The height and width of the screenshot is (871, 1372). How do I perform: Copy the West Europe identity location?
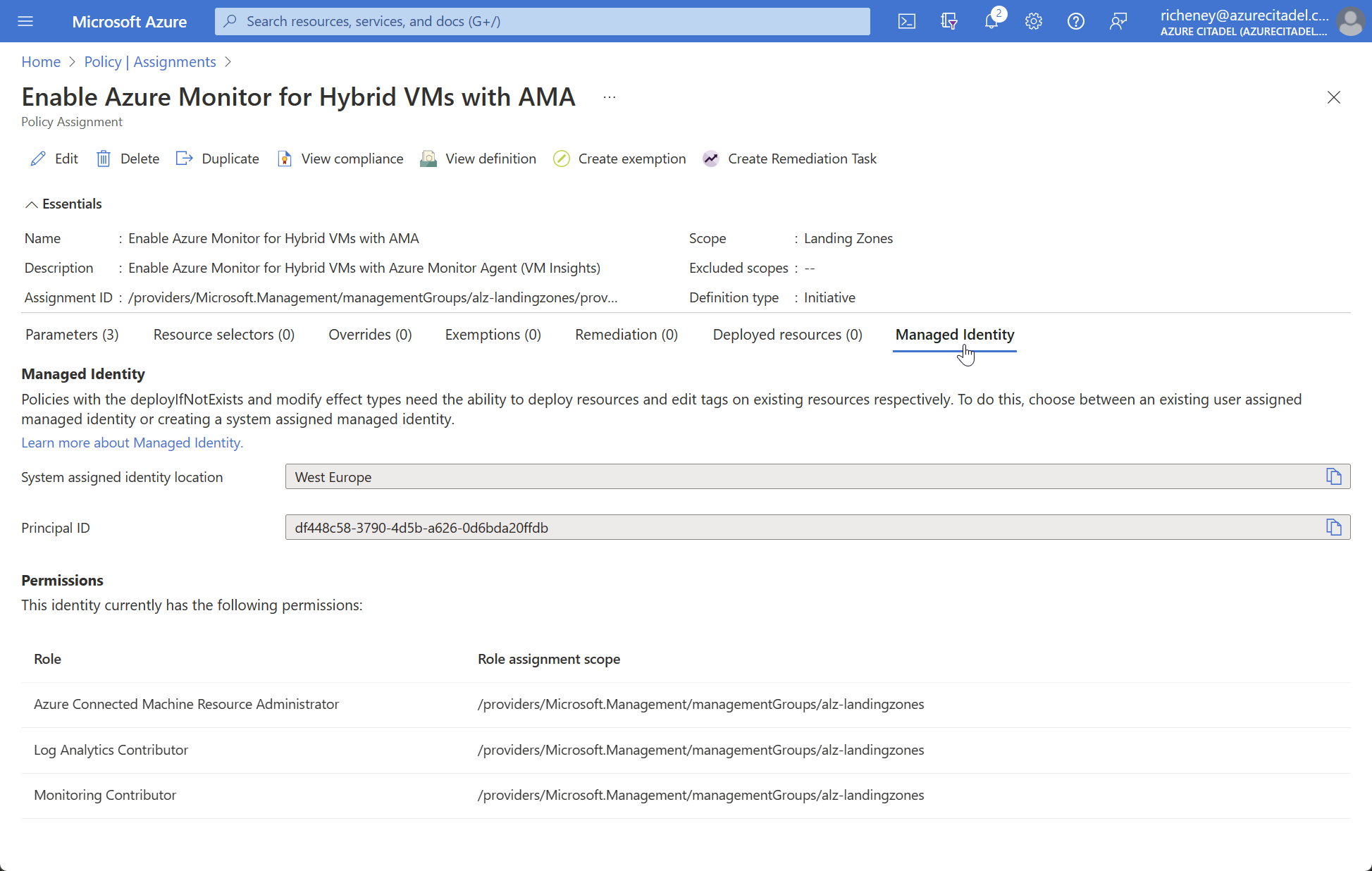[1333, 476]
